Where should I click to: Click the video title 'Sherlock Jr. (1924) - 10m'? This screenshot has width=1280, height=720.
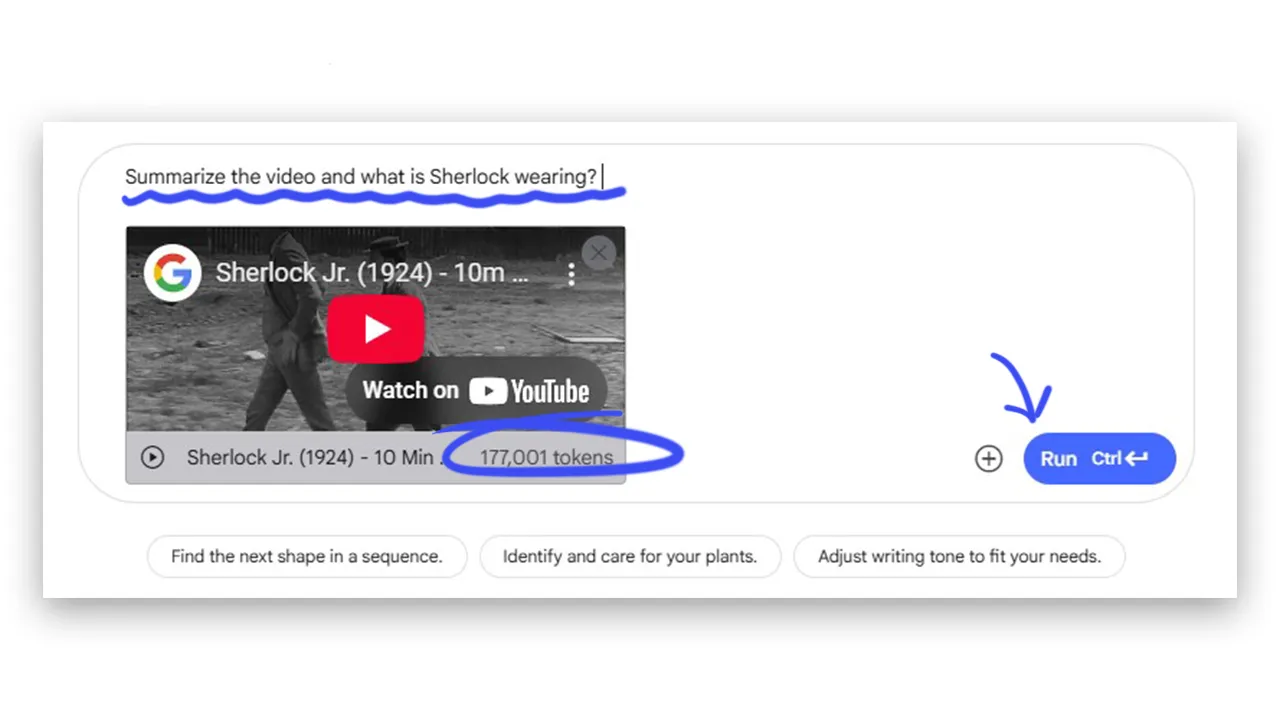coord(372,273)
